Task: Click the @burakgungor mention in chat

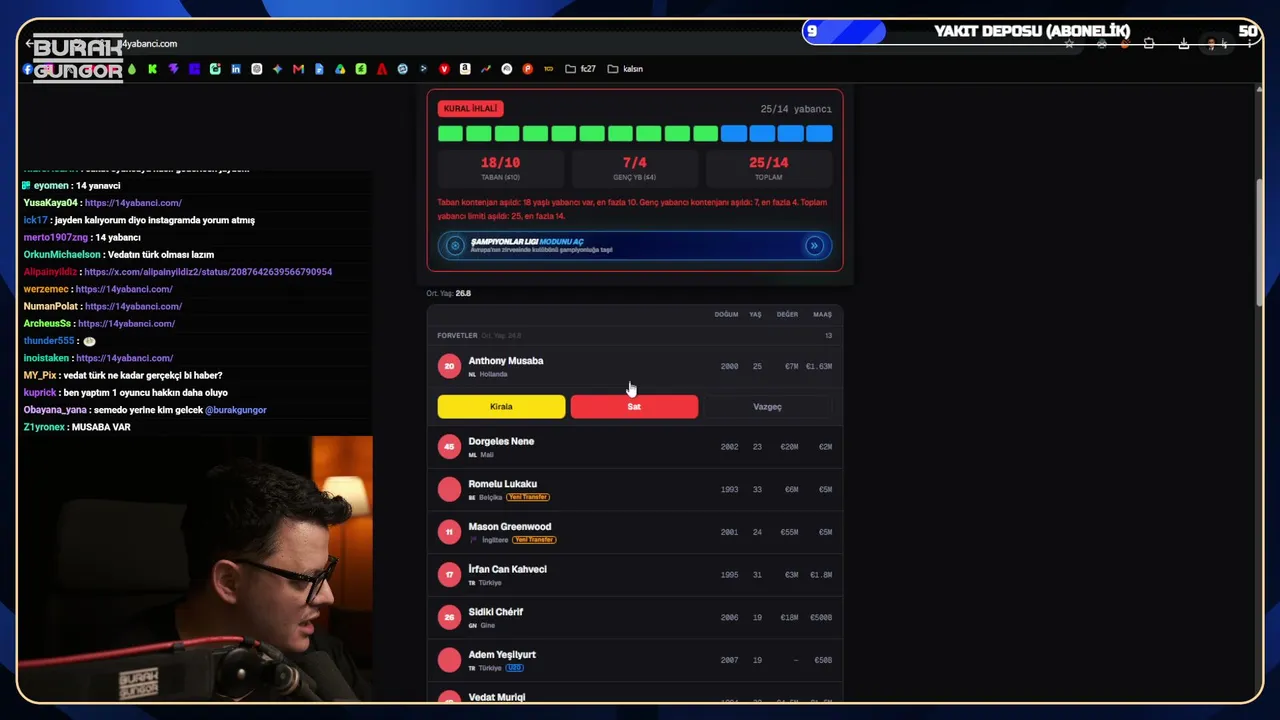Action: tap(236, 410)
